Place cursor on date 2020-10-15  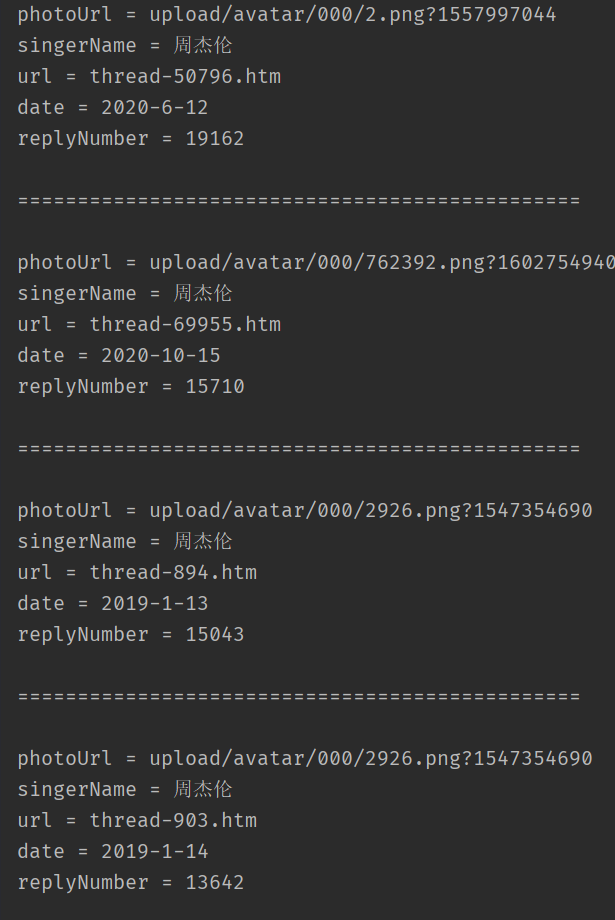pos(119,355)
